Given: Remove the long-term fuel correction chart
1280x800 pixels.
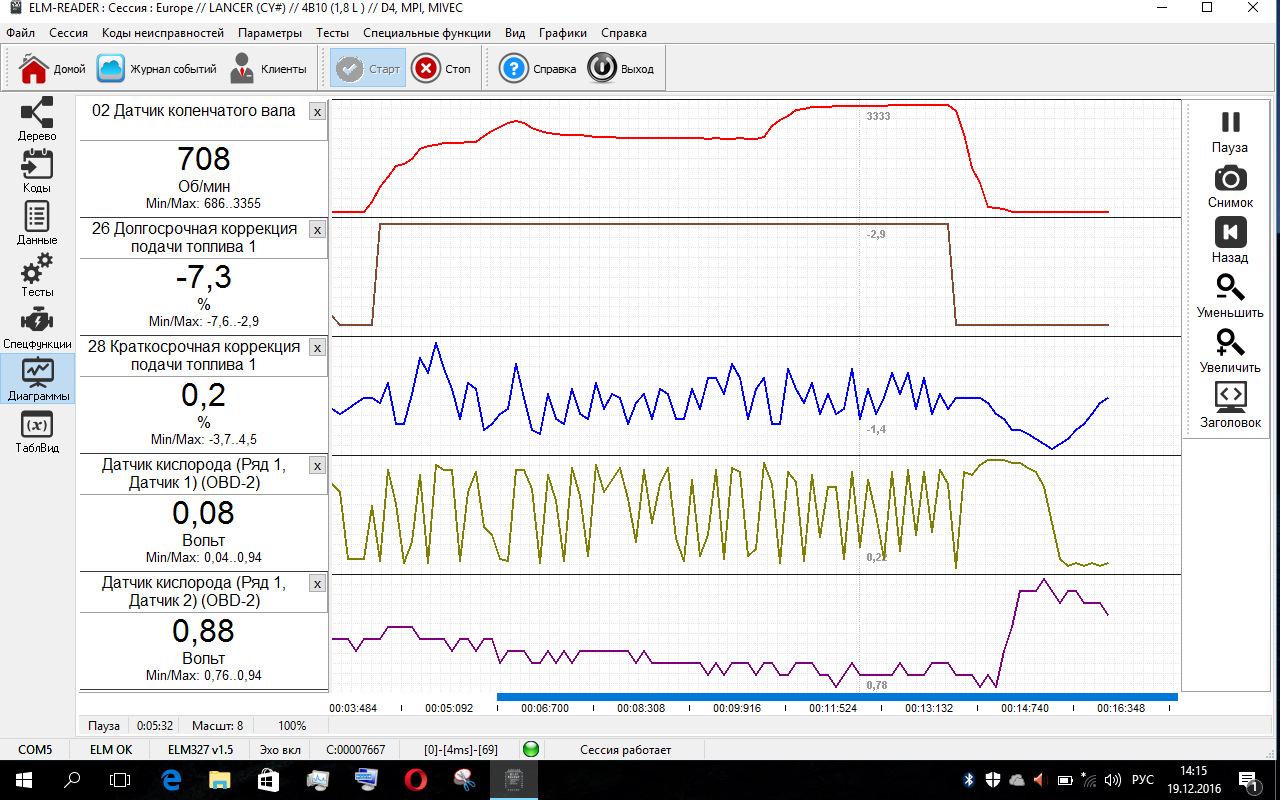Looking at the screenshot, I should (317, 230).
